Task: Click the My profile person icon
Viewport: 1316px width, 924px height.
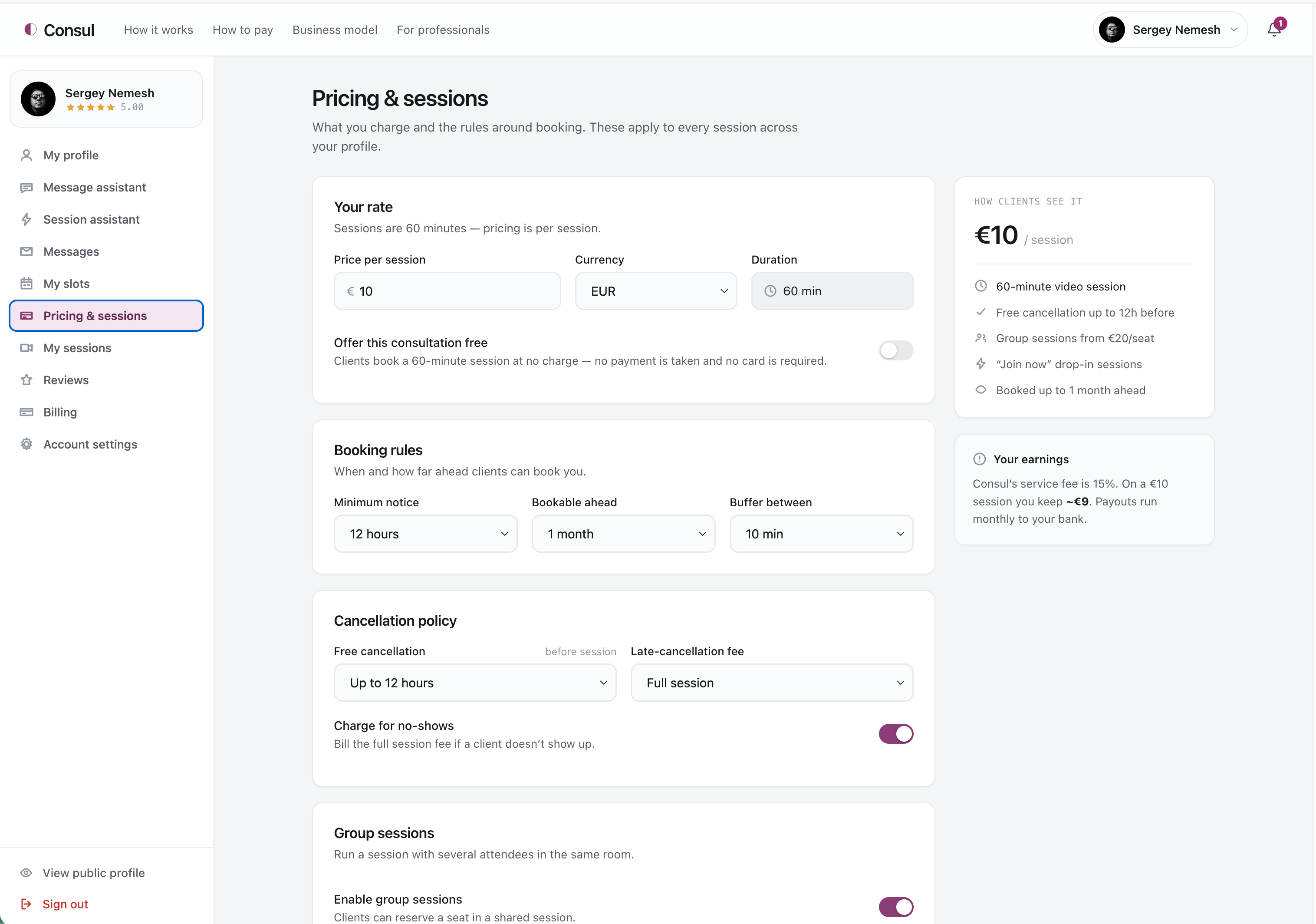Action: pos(26,155)
